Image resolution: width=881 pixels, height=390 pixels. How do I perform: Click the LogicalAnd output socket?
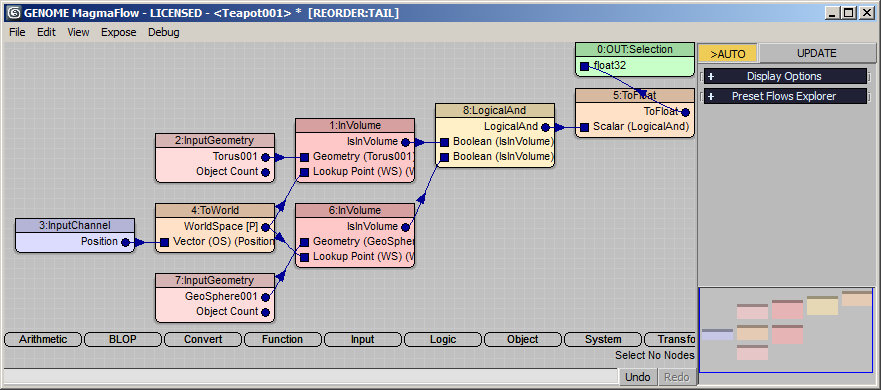(546, 127)
